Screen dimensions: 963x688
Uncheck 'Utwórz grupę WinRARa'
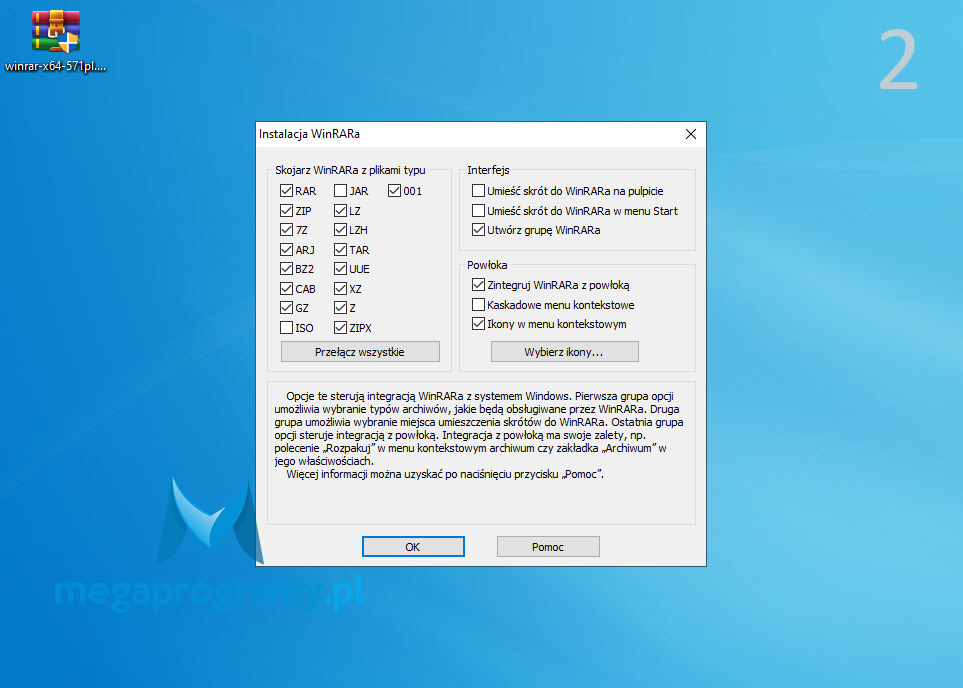click(x=478, y=230)
